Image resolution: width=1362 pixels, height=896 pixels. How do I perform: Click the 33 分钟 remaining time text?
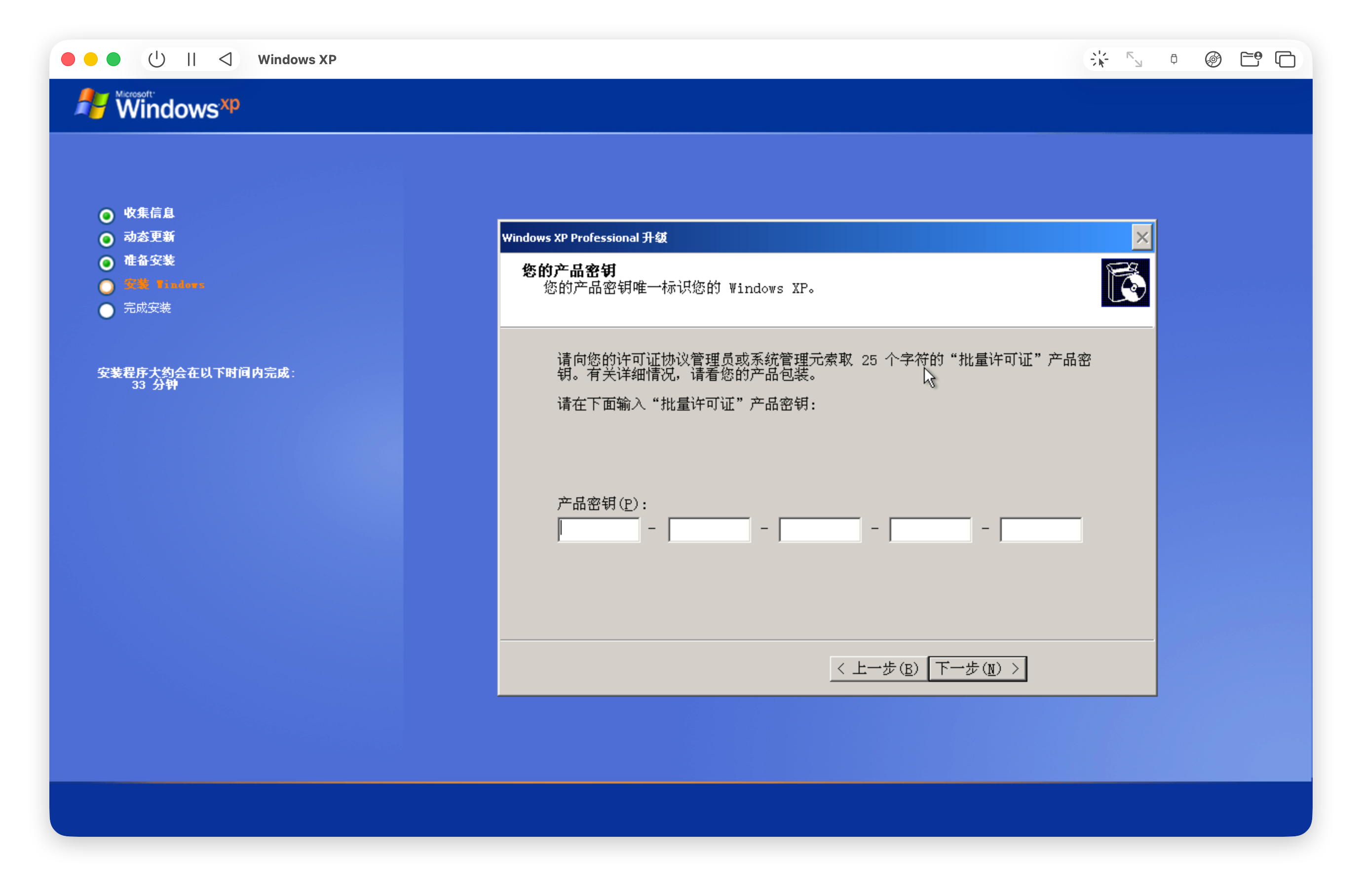[x=154, y=385]
